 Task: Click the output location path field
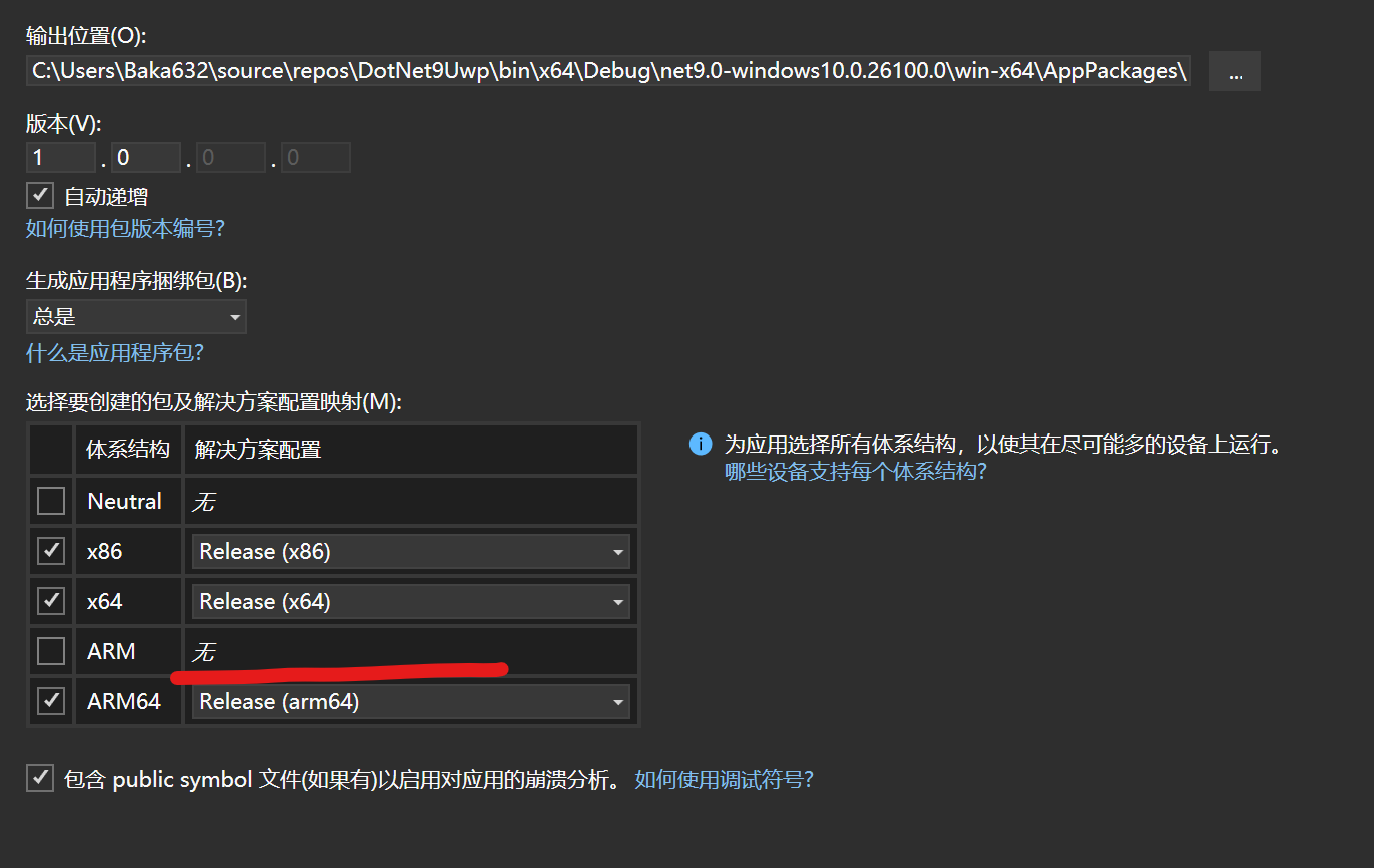pos(608,72)
